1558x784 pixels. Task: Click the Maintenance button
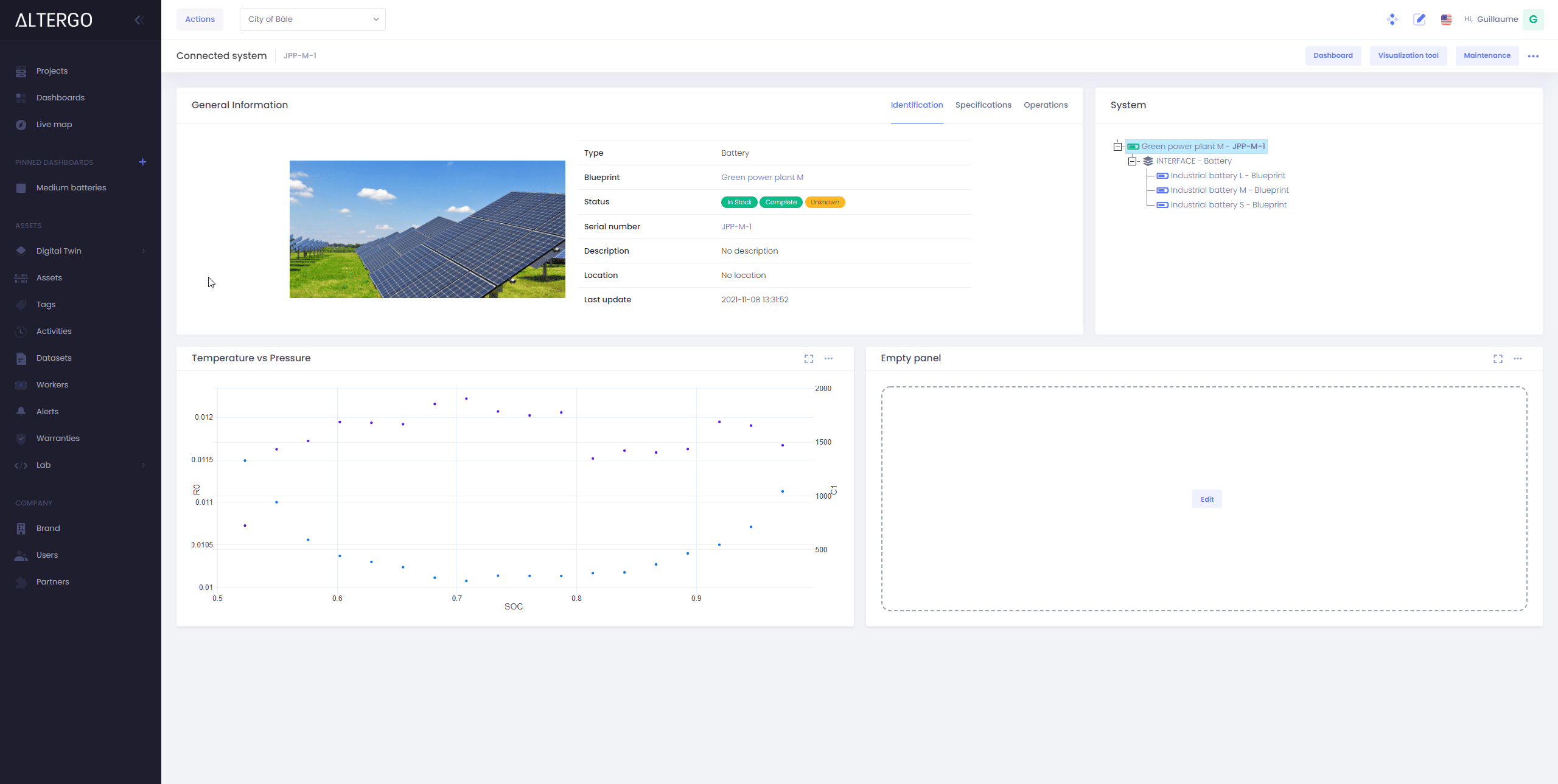click(1486, 55)
